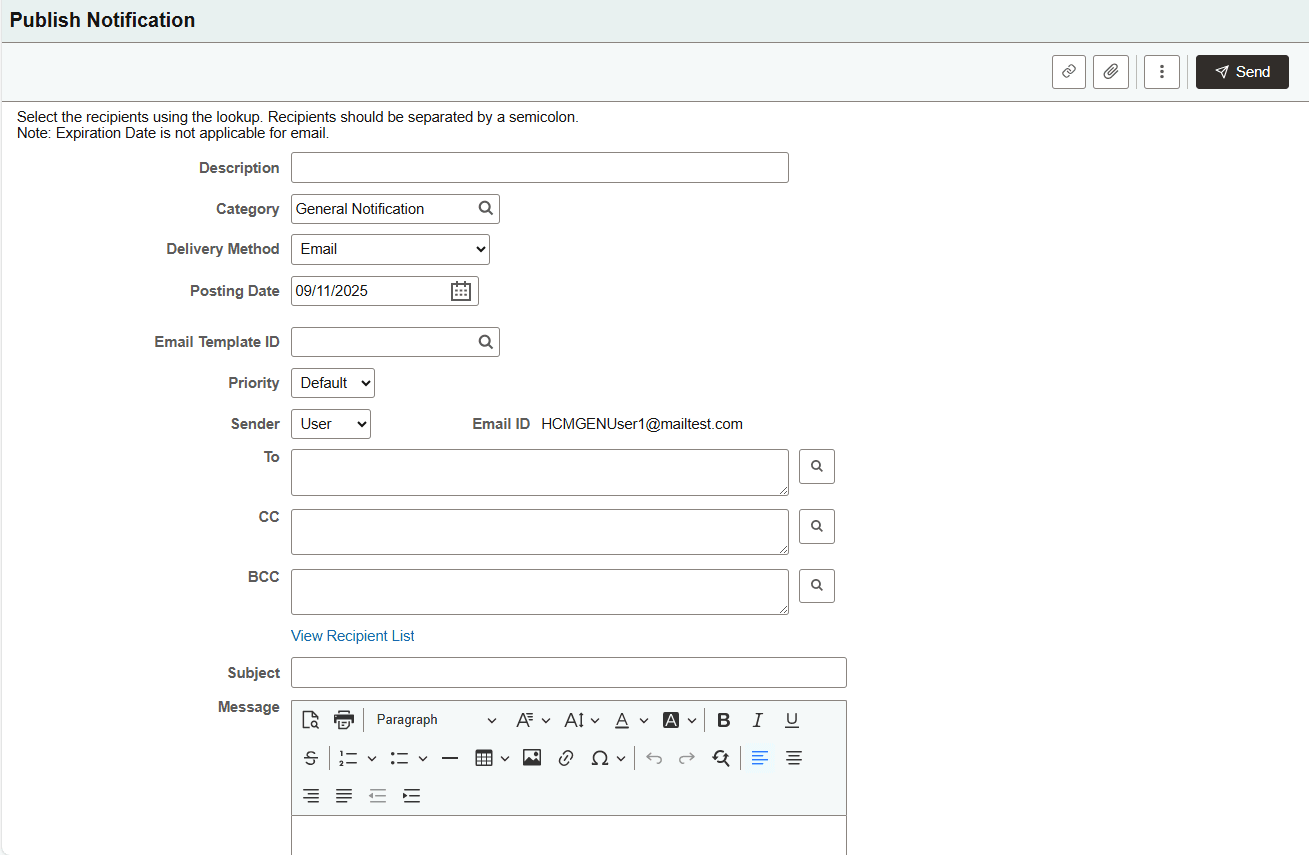This screenshot has height=855, width=1309.
Task: Open the Posting Date calendar picker
Action: pyautogui.click(x=460, y=290)
